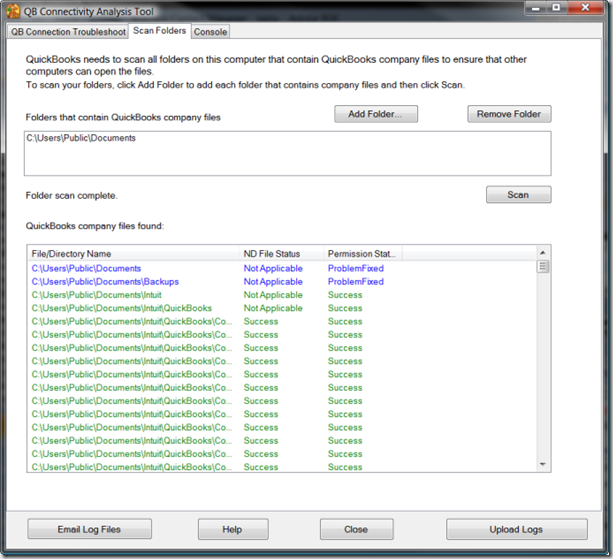The width and height of the screenshot is (613, 559).
Task: Select the Scan Folders tab
Action: [x=160, y=30]
